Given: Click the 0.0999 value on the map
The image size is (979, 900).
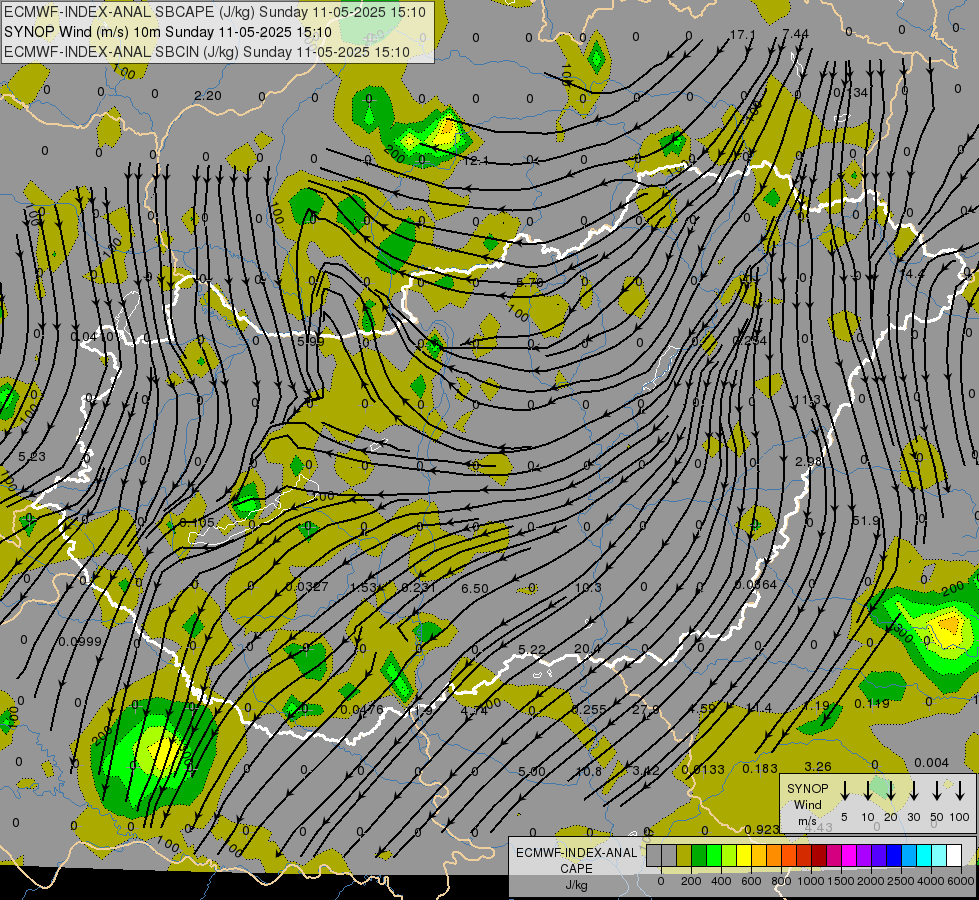Looking at the screenshot, I should [x=80, y=641].
